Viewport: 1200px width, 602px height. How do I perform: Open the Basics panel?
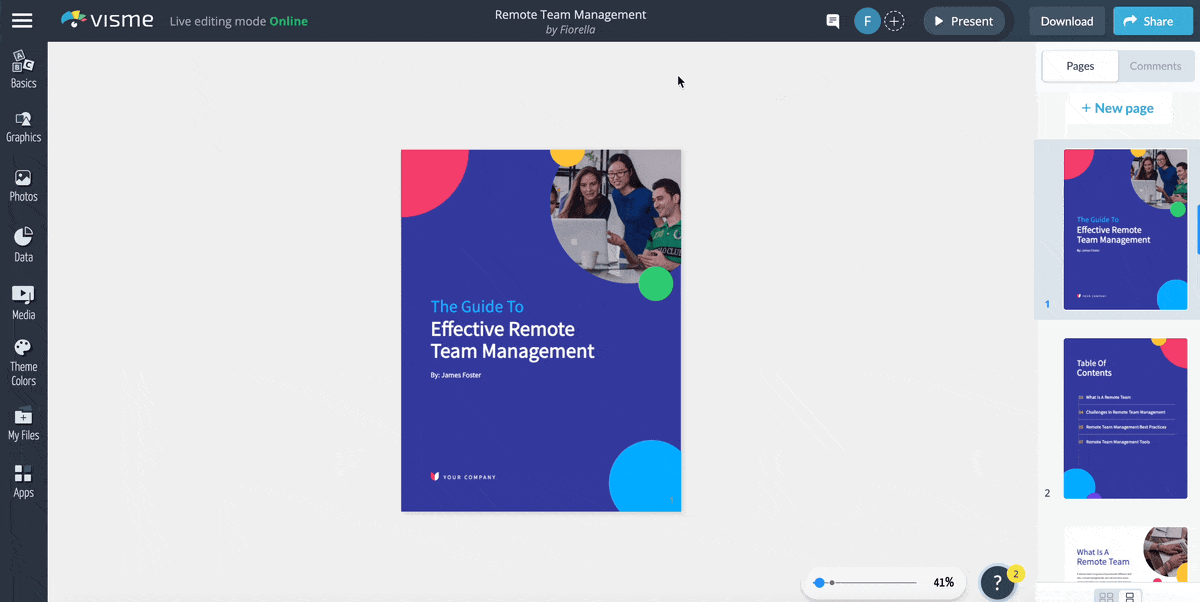click(23, 68)
